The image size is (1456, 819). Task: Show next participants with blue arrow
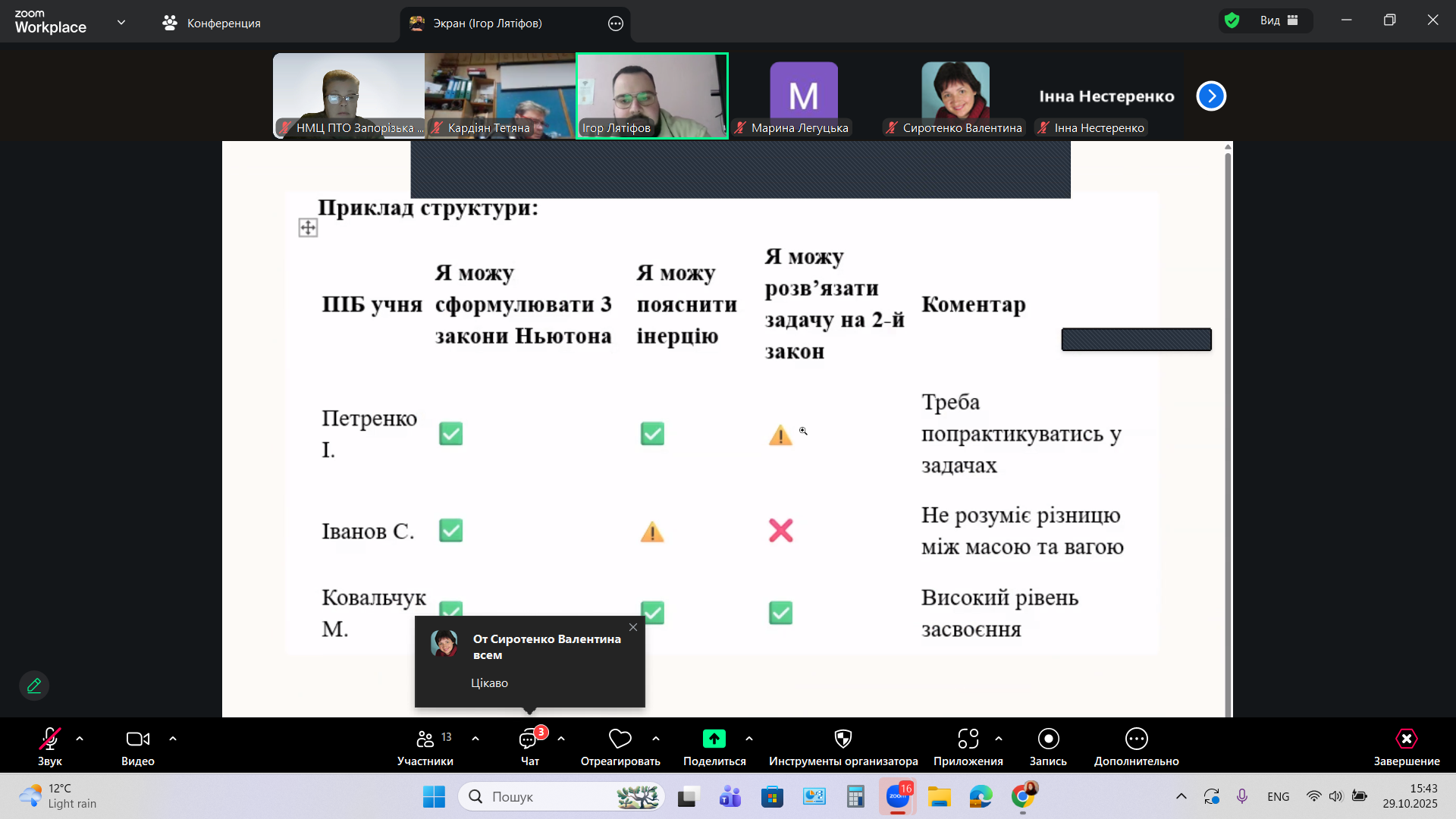click(x=1211, y=96)
